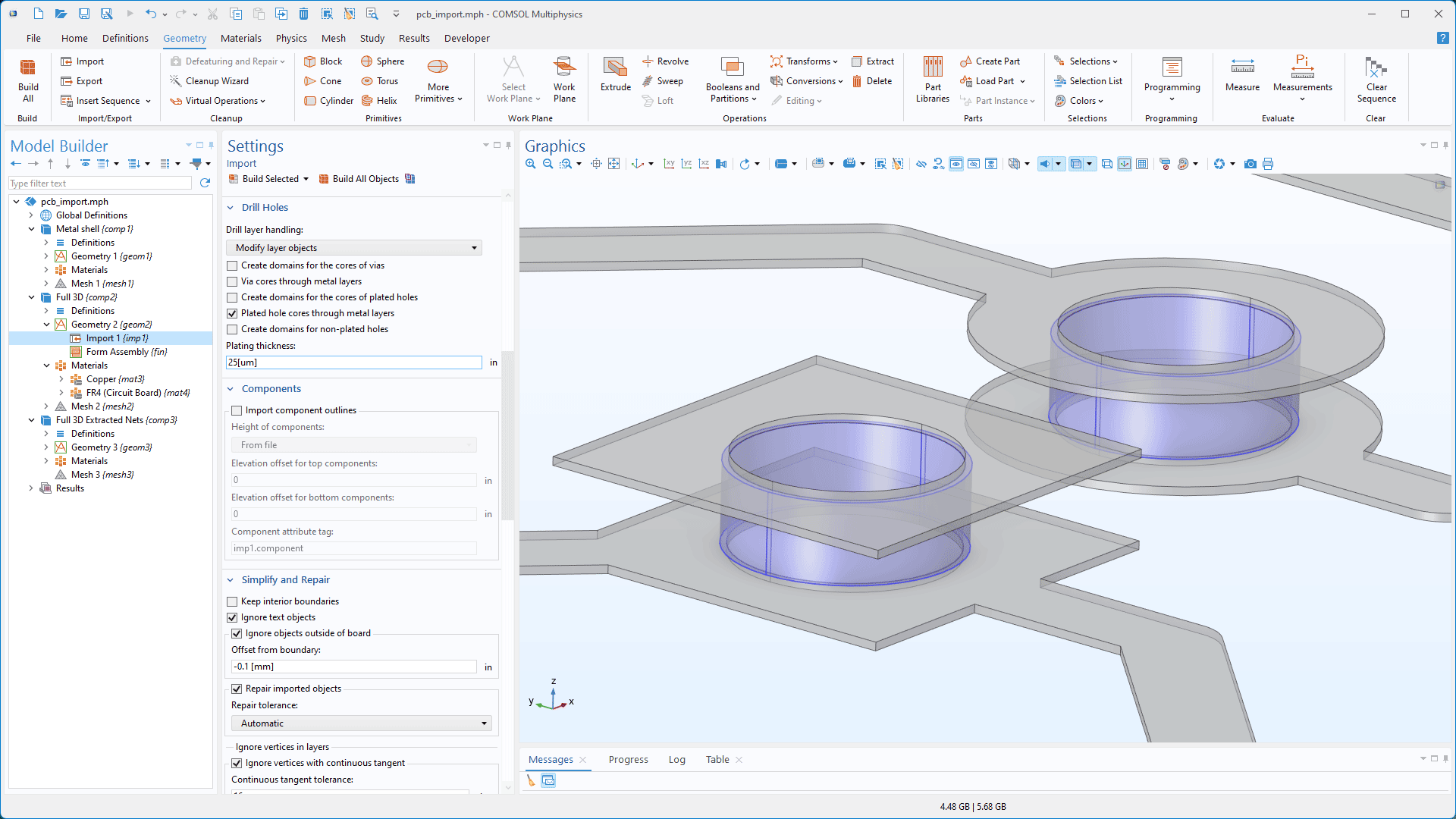Viewport: 1456px width, 819px height.
Task: Click the refresh icon beside filter box
Action: tap(205, 183)
